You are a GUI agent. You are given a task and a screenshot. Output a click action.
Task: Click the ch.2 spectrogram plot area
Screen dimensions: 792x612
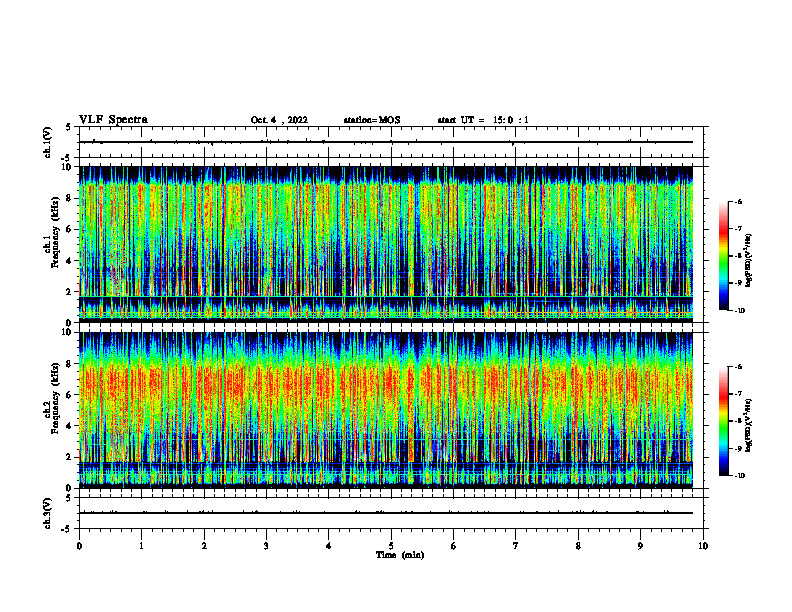pos(386,410)
